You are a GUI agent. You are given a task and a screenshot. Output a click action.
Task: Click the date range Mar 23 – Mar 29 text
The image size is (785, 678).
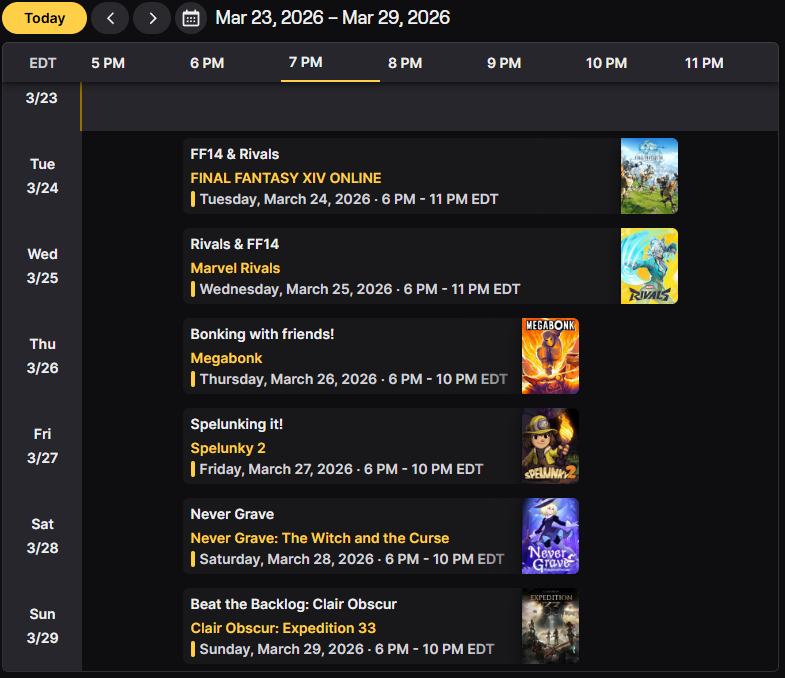click(332, 18)
